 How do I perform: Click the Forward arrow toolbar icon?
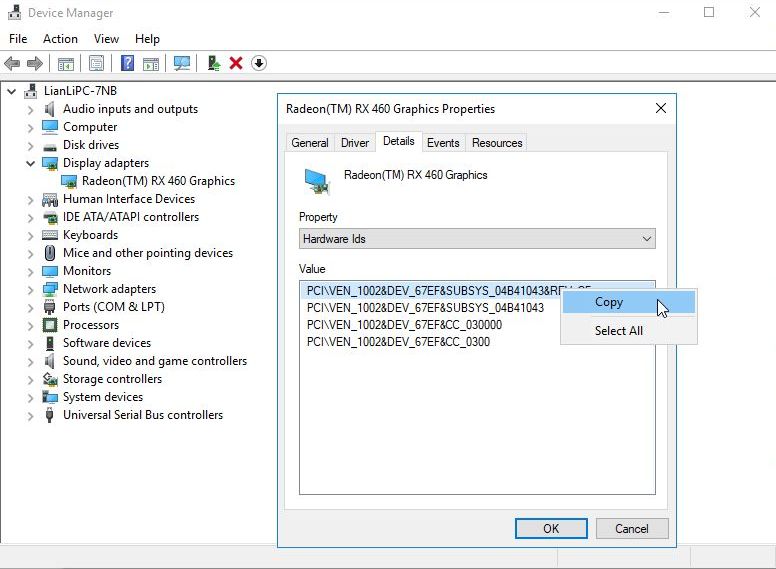(35, 63)
